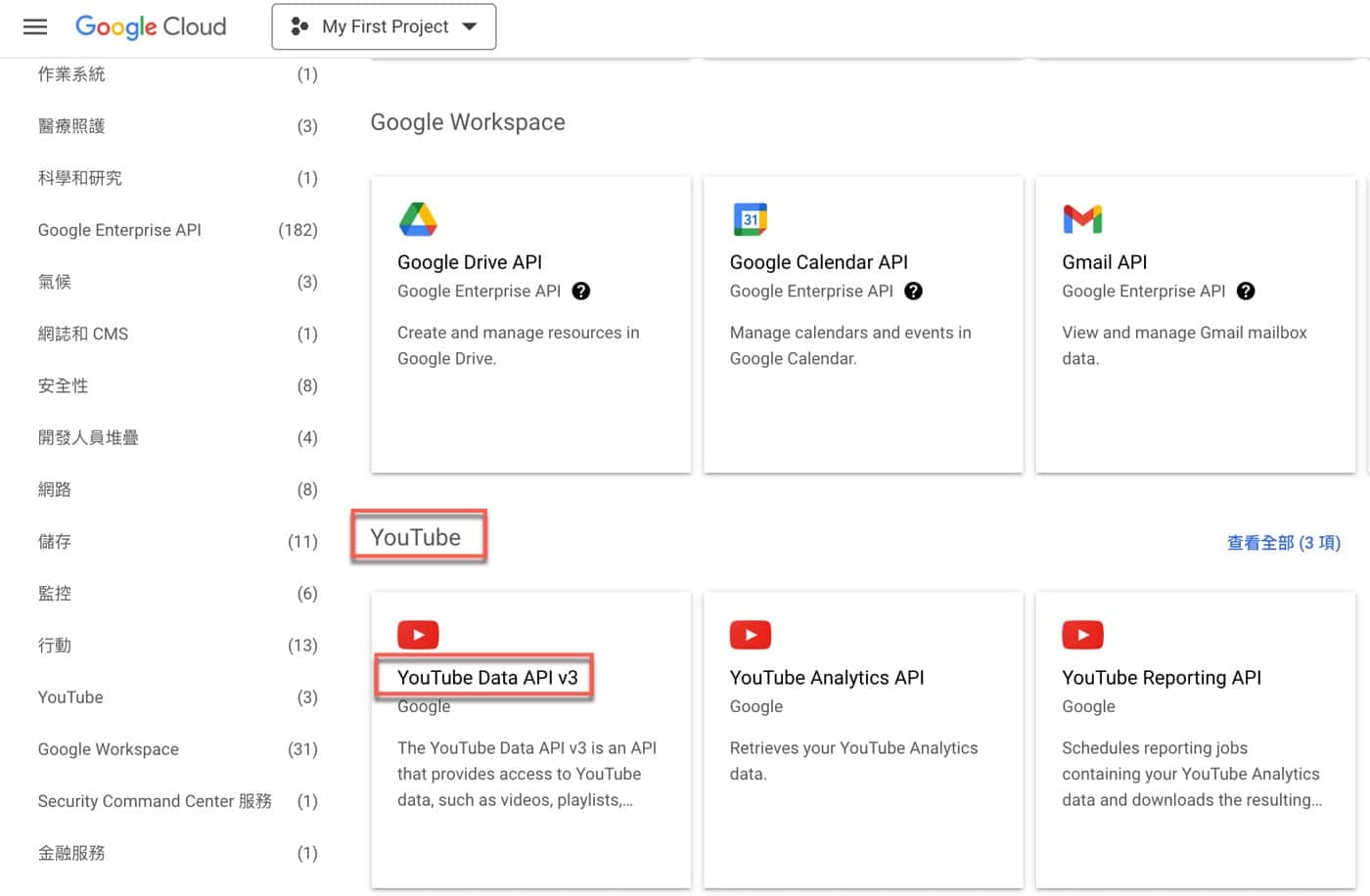The height and width of the screenshot is (896, 1370).
Task: Open 查看全部 (3 項) link
Action: point(1283,543)
